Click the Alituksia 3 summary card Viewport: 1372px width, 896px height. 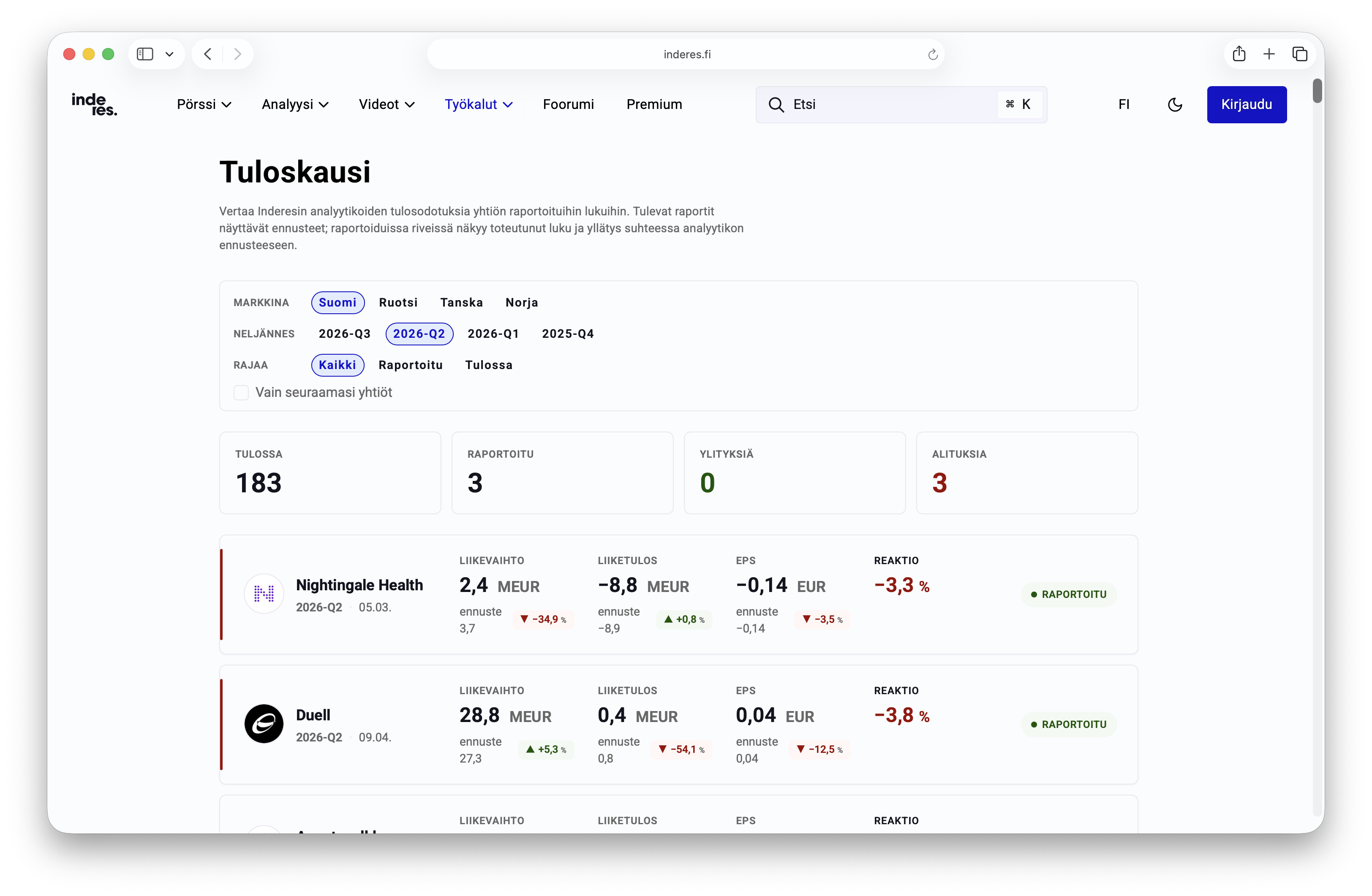(1027, 472)
